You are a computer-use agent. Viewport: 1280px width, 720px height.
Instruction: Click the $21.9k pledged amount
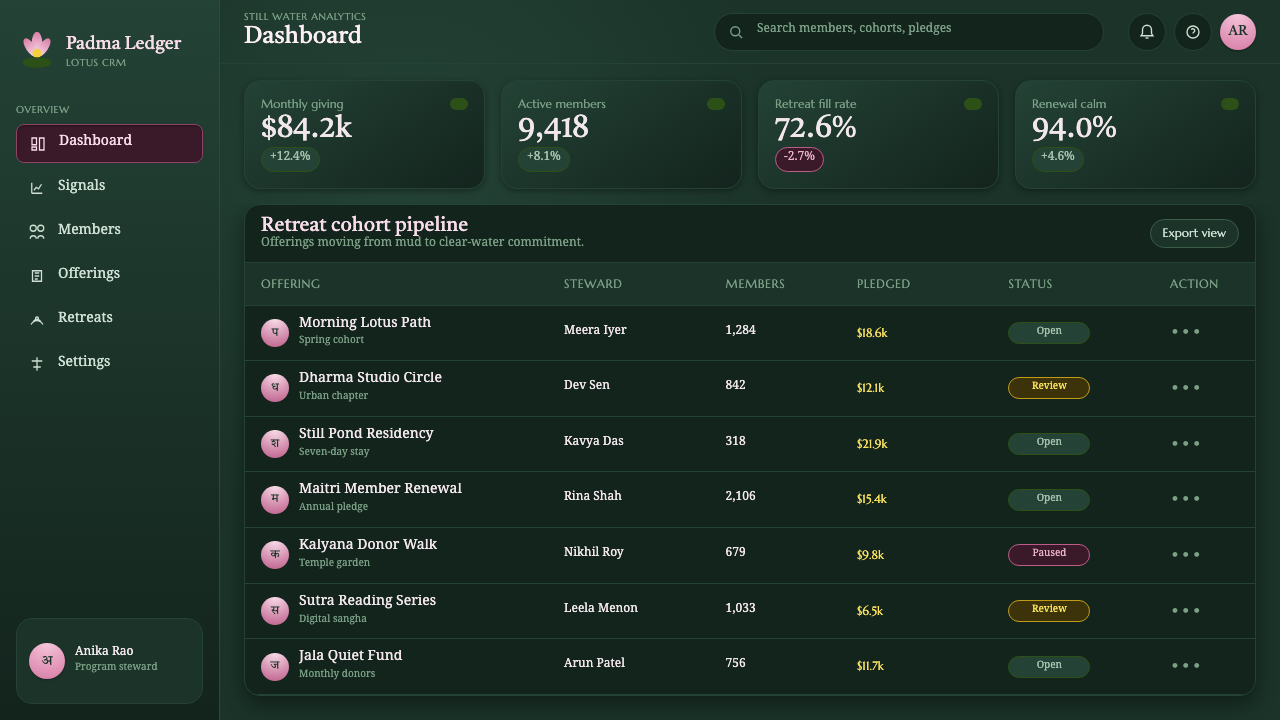pos(872,444)
